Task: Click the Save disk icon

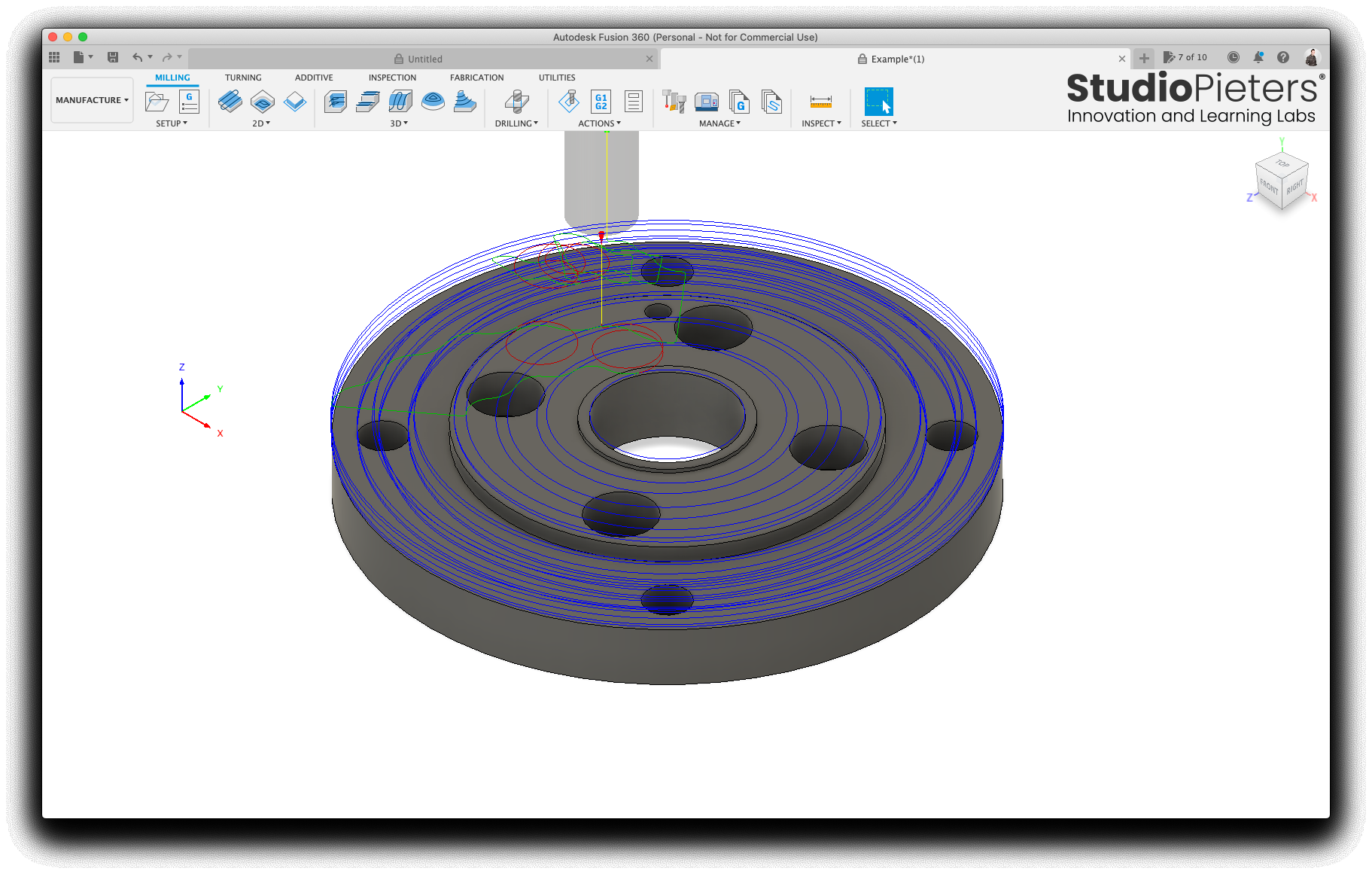Action: 113,57
